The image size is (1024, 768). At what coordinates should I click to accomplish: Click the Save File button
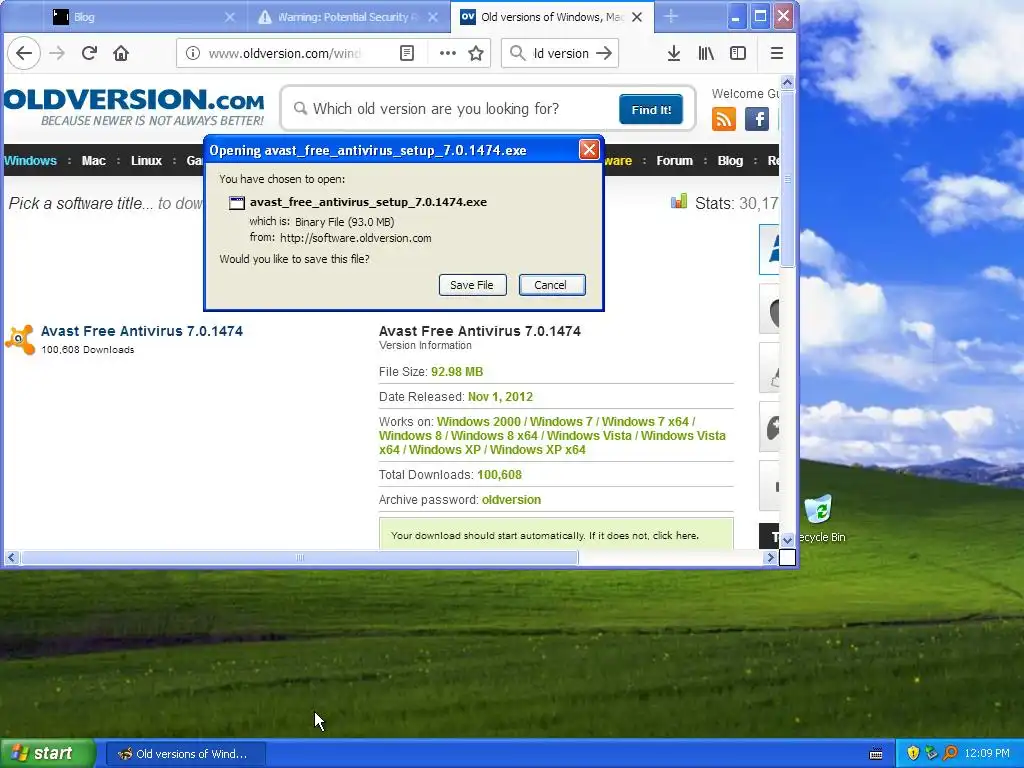click(x=472, y=285)
